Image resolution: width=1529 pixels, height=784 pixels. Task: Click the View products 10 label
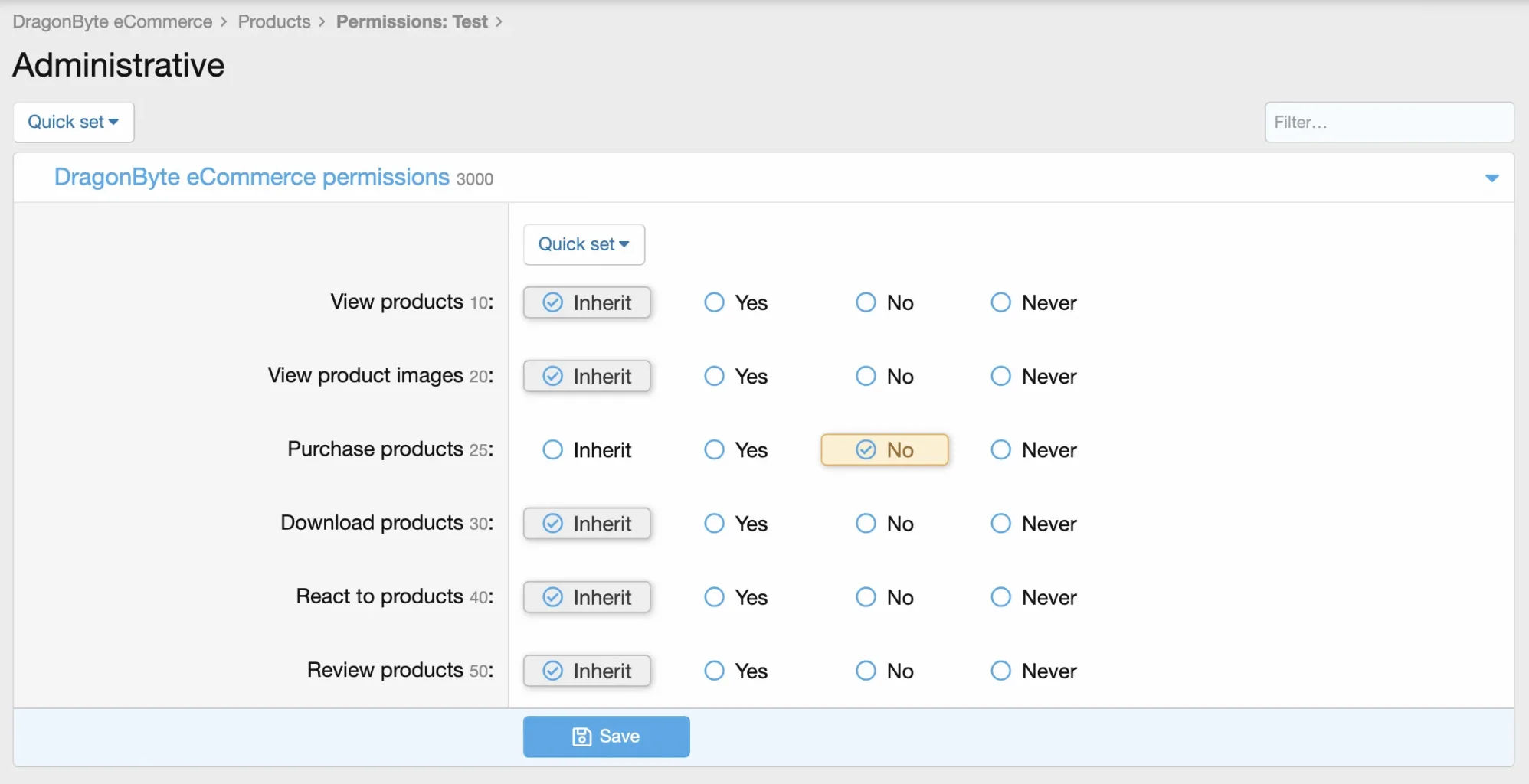pos(412,302)
